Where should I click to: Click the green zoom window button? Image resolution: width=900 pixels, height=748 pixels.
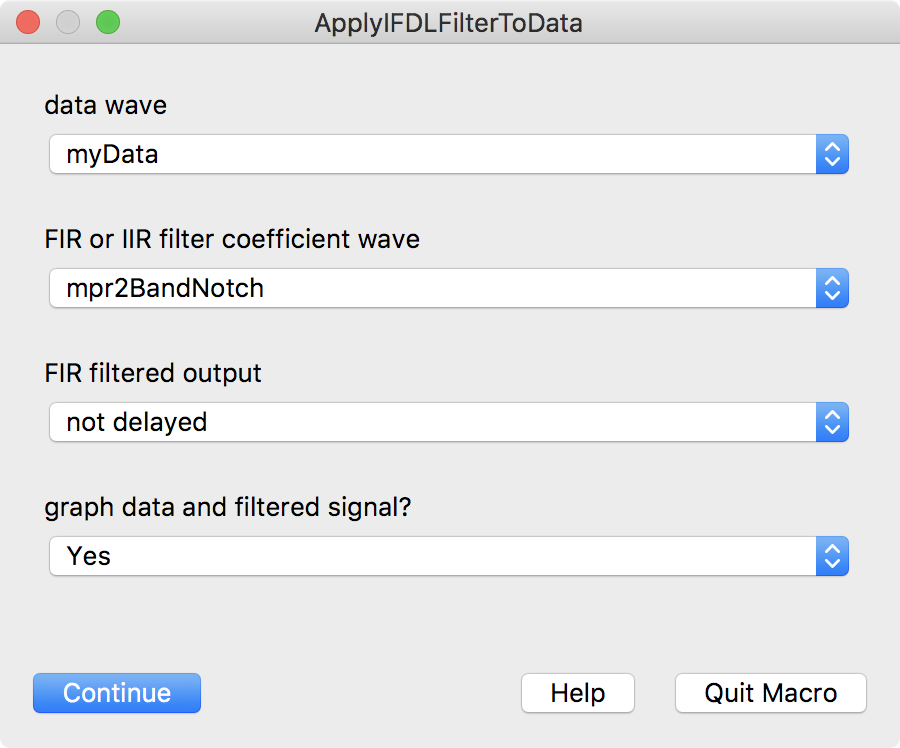pos(107,22)
